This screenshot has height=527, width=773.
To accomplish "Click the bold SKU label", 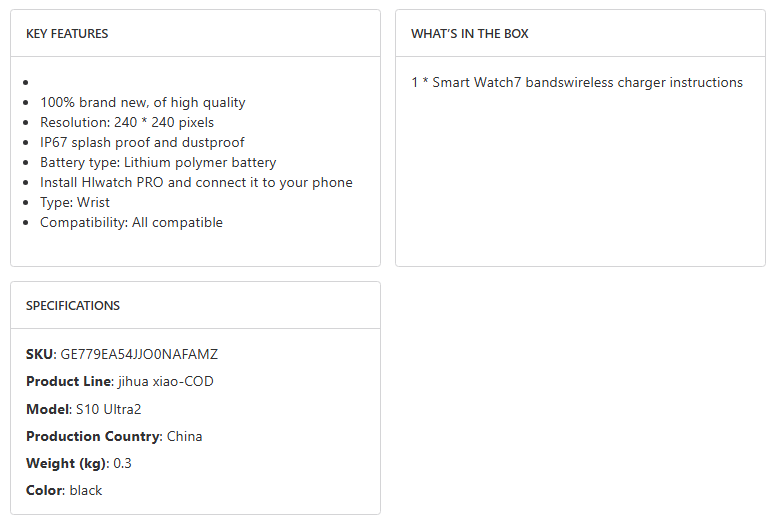I will tap(40, 354).
